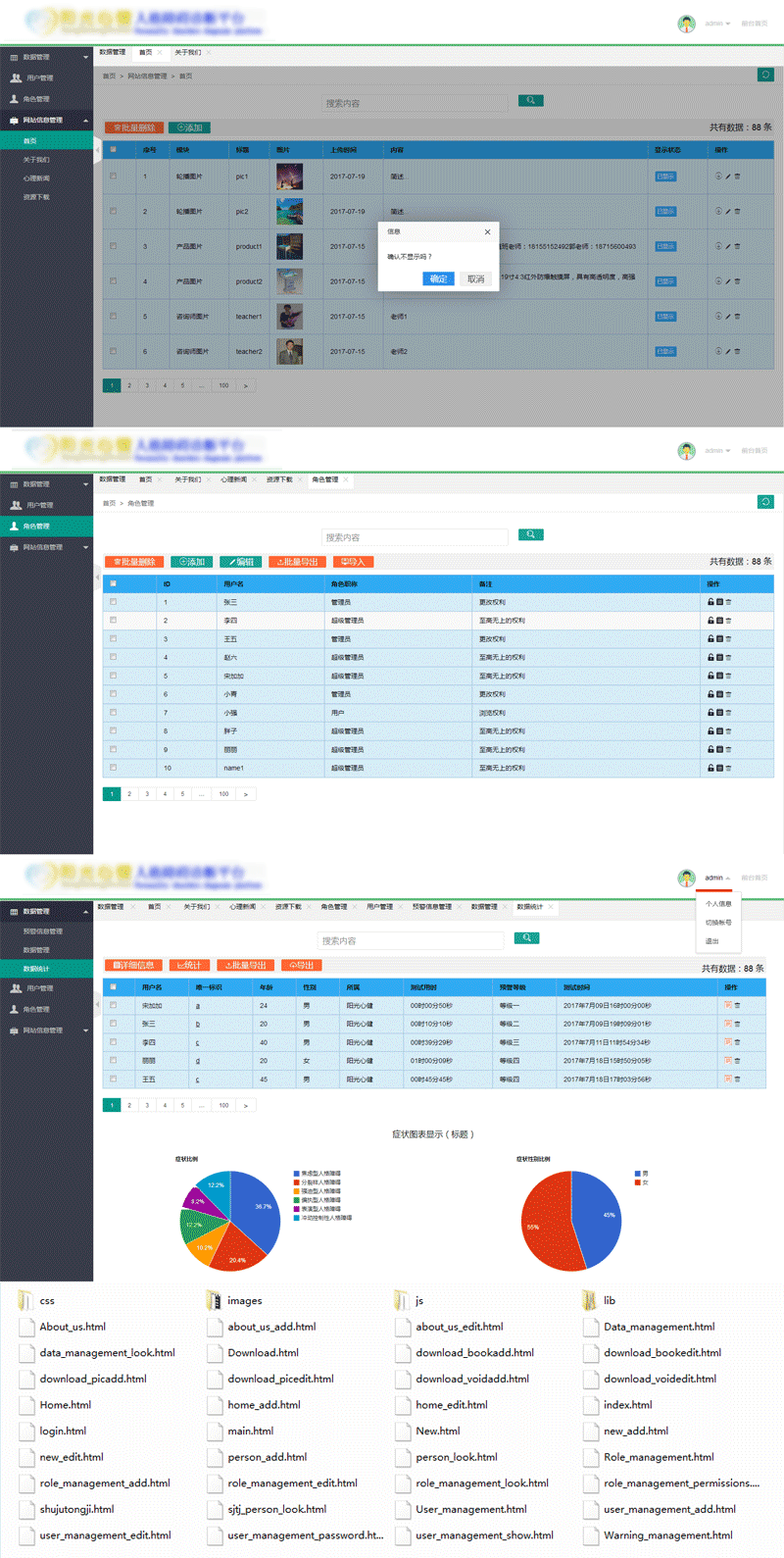Close the 信息 dialog with X

pyautogui.click(x=487, y=232)
